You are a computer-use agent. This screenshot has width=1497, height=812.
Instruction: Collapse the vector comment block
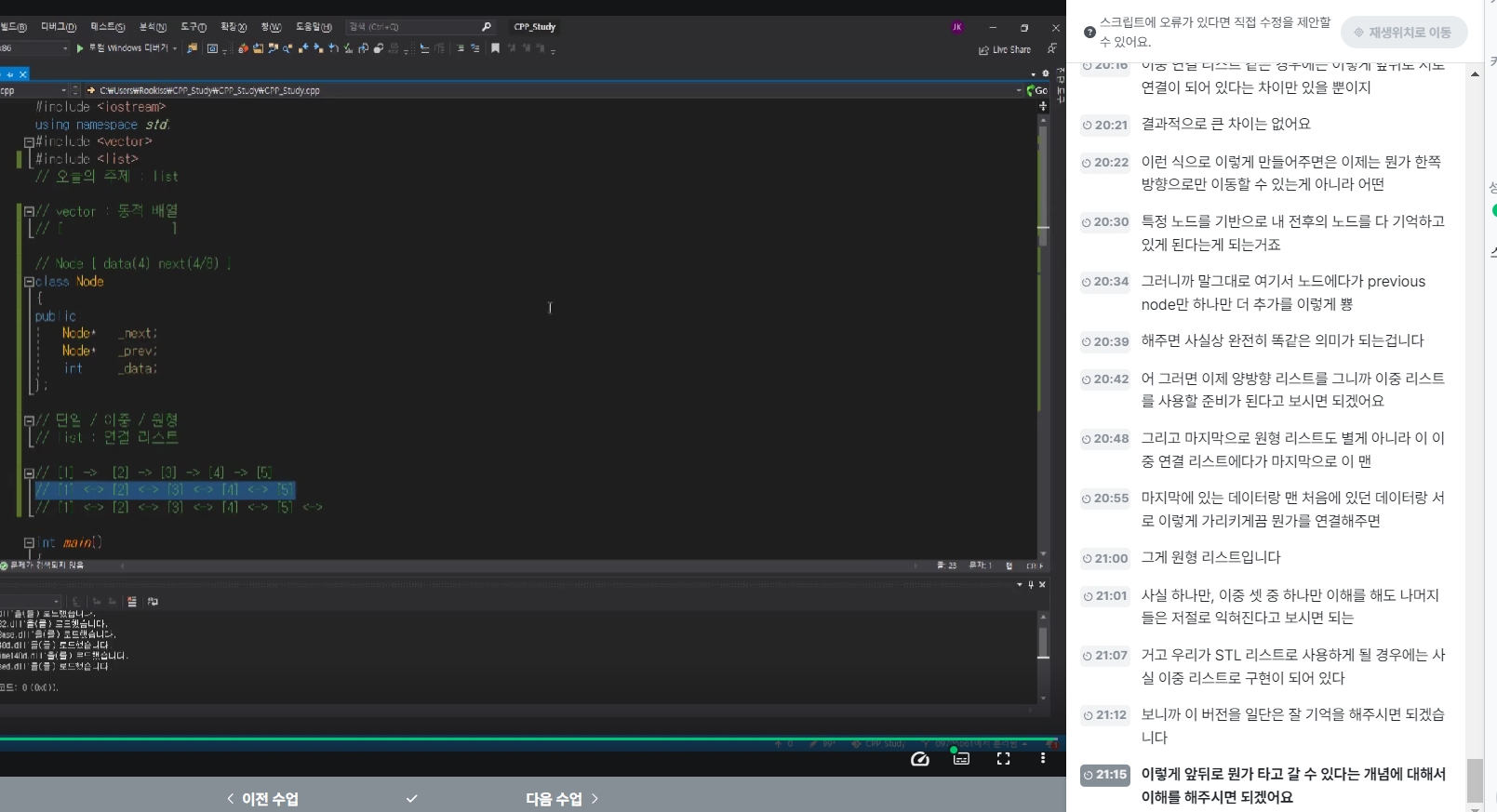coord(29,212)
